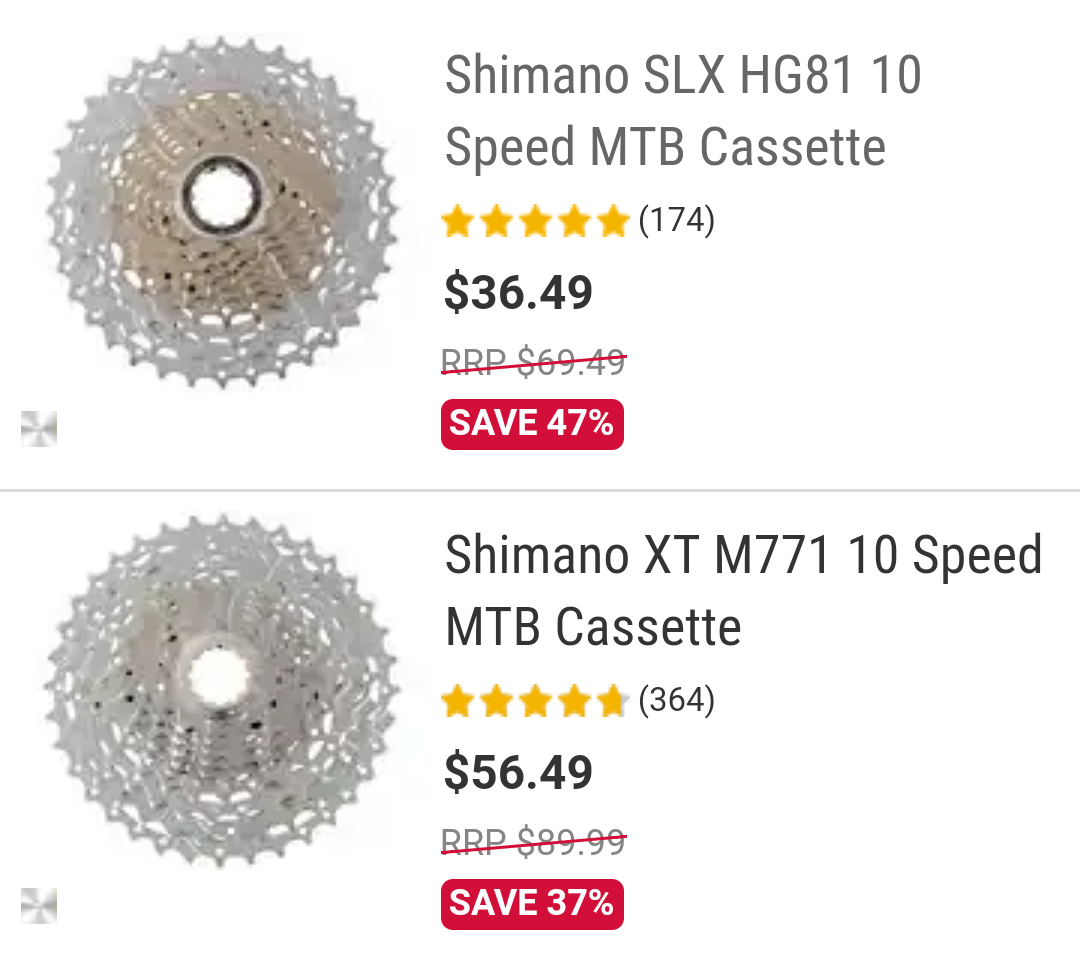Image resolution: width=1080 pixels, height=955 pixels.
Task: Click the XT M771 star rating
Action: (535, 701)
